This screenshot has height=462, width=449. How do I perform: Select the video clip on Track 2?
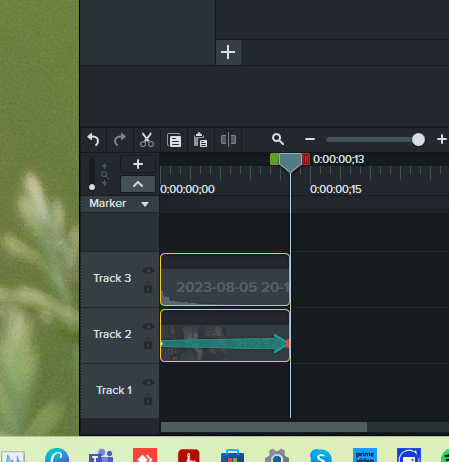pos(225,335)
